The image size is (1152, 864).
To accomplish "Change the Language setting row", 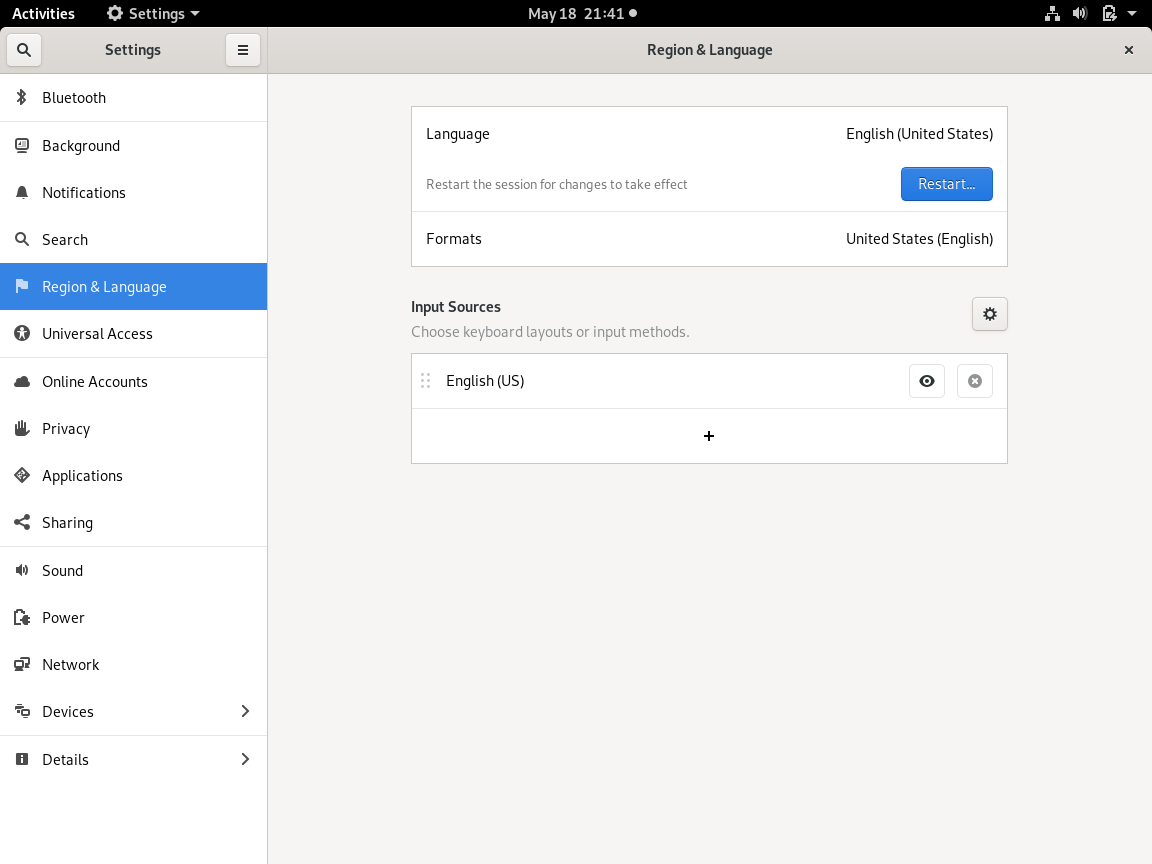I will [709, 134].
